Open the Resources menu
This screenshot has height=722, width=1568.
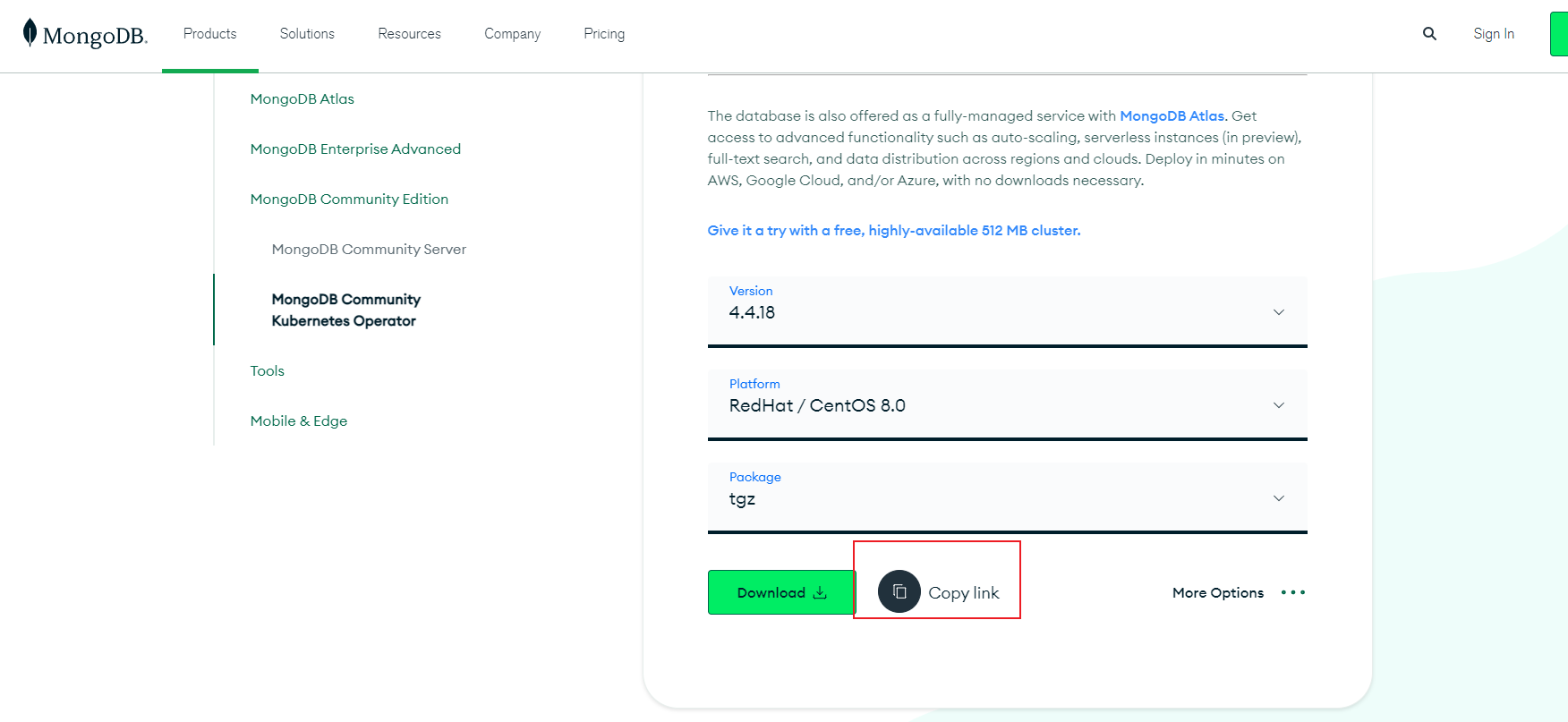[409, 34]
